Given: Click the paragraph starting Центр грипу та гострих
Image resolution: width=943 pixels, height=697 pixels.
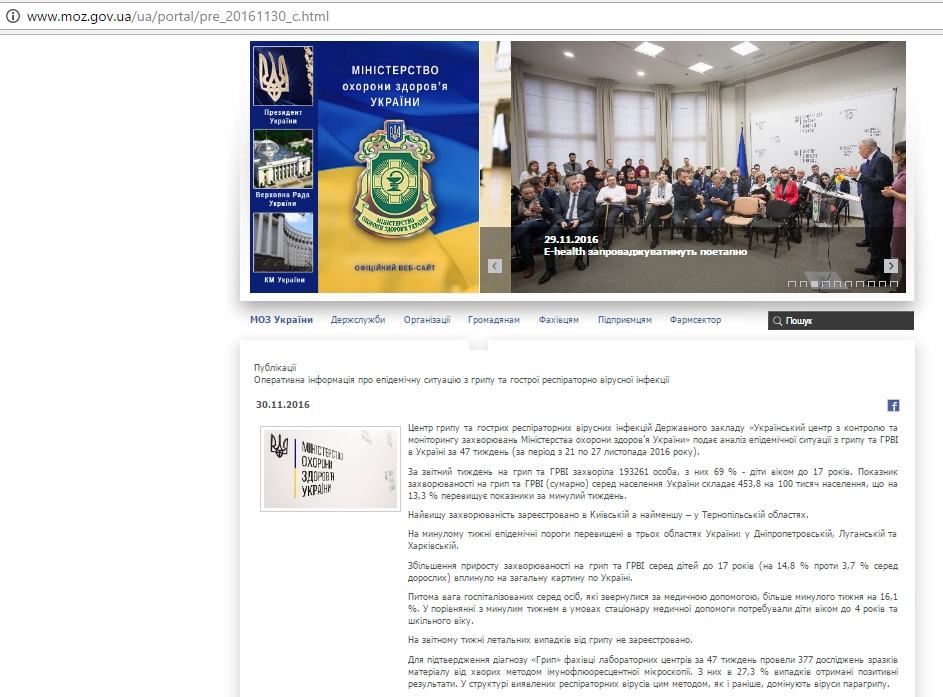Looking at the screenshot, I should (653, 440).
